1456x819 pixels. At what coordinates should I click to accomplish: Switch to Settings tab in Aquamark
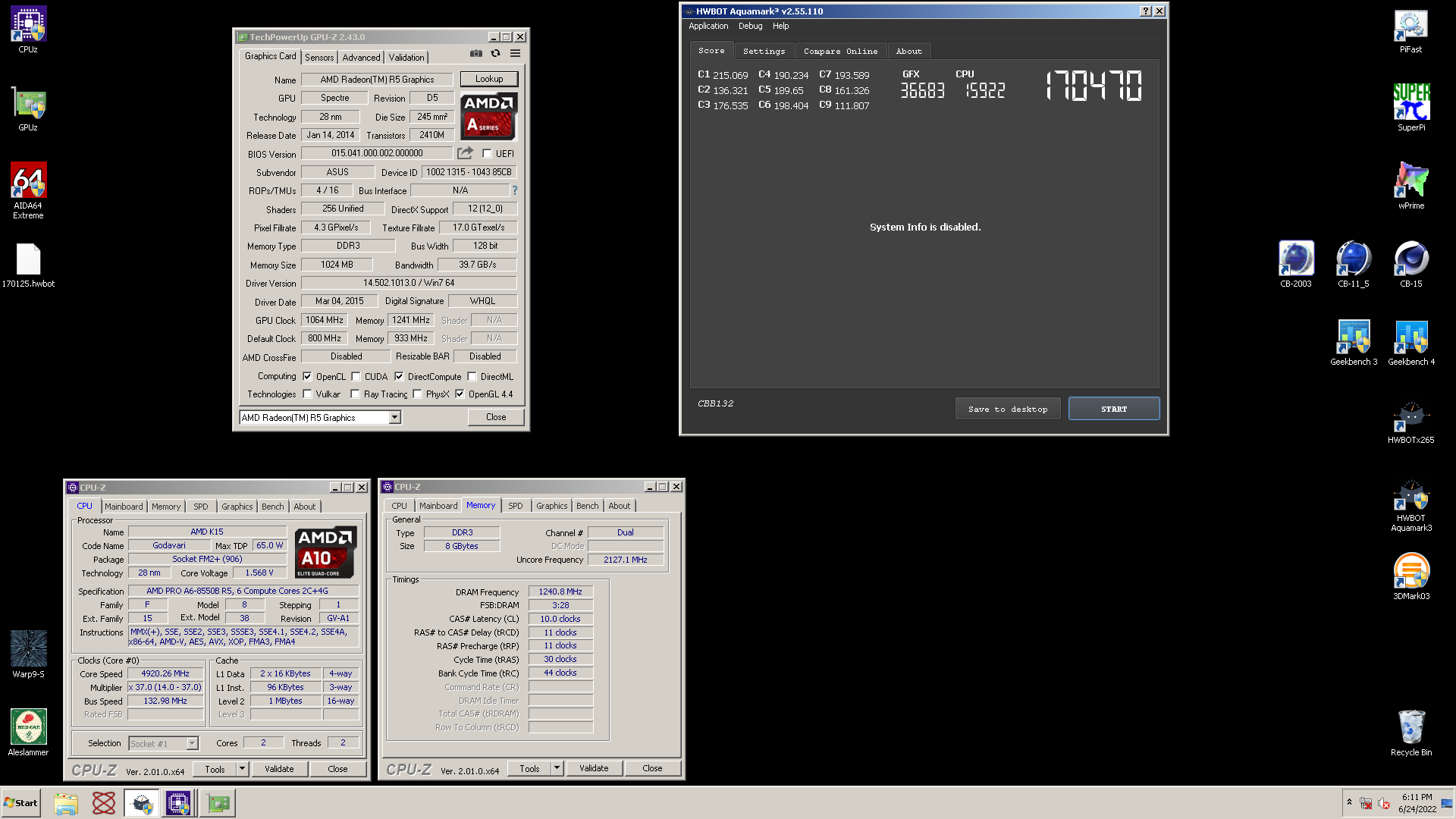pyautogui.click(x=764, y=51)
